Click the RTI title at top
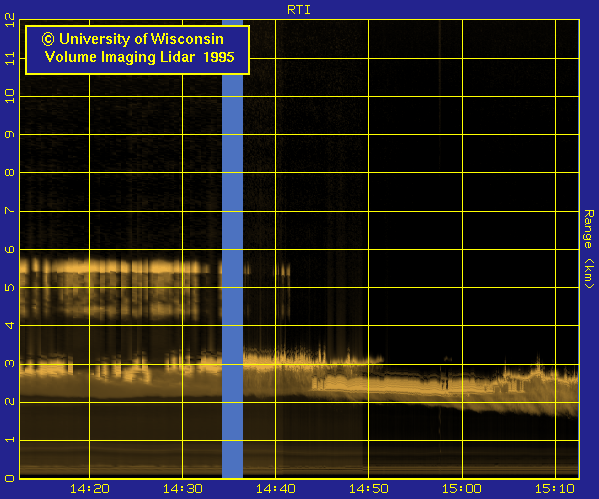Image resolution: width=599 pixels, height=499 pixels. click(x=299, y=10)
